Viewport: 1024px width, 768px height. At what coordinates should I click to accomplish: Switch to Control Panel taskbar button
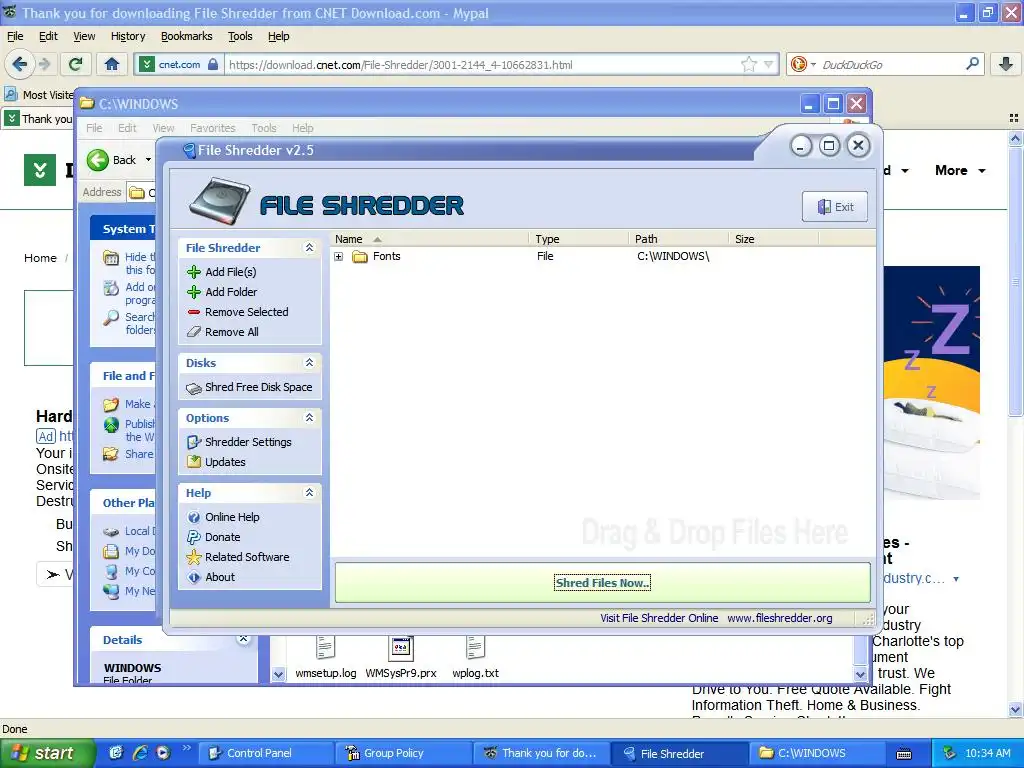(264, 753)
